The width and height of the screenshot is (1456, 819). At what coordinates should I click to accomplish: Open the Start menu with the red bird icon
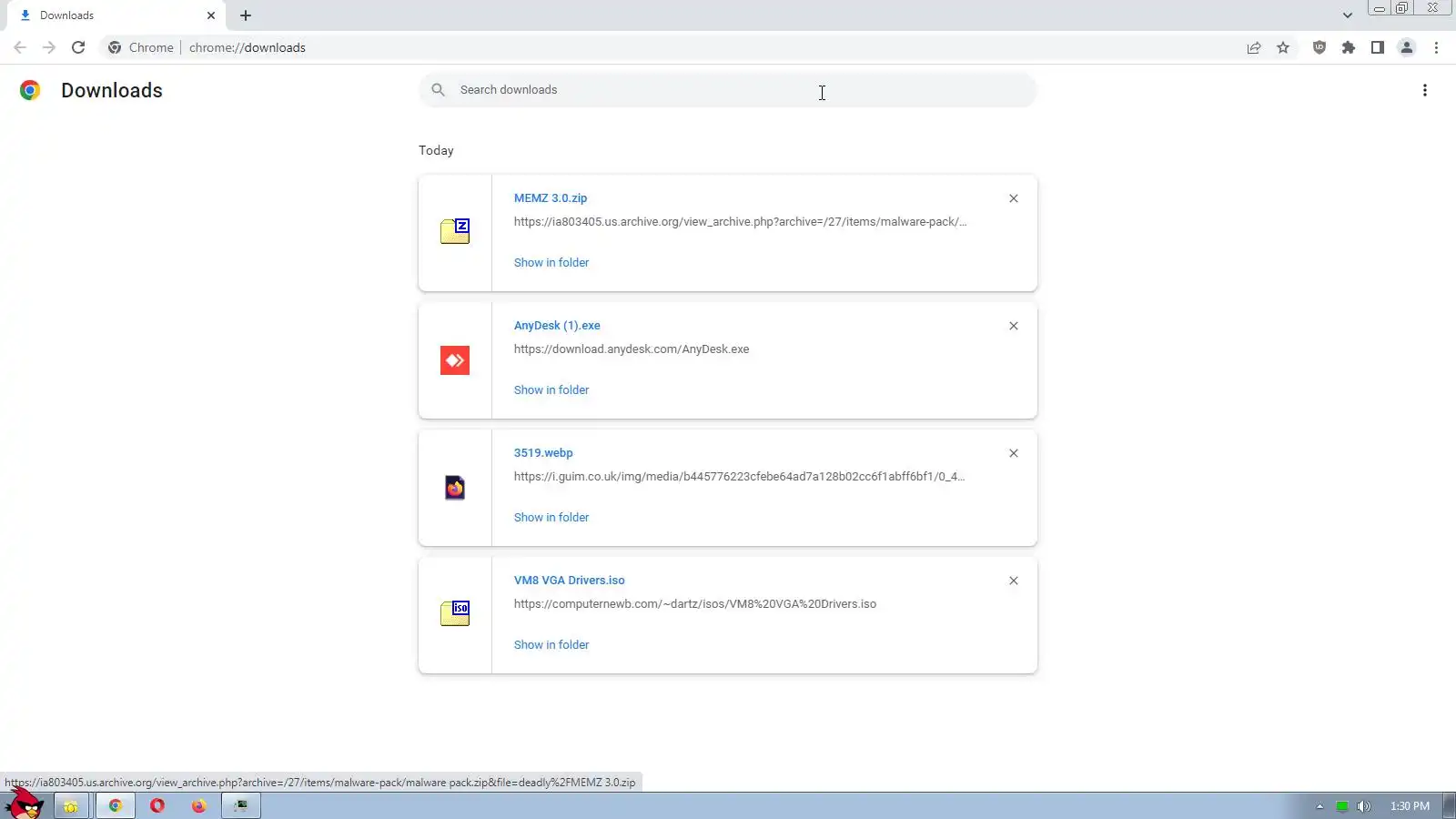(25, 804)
